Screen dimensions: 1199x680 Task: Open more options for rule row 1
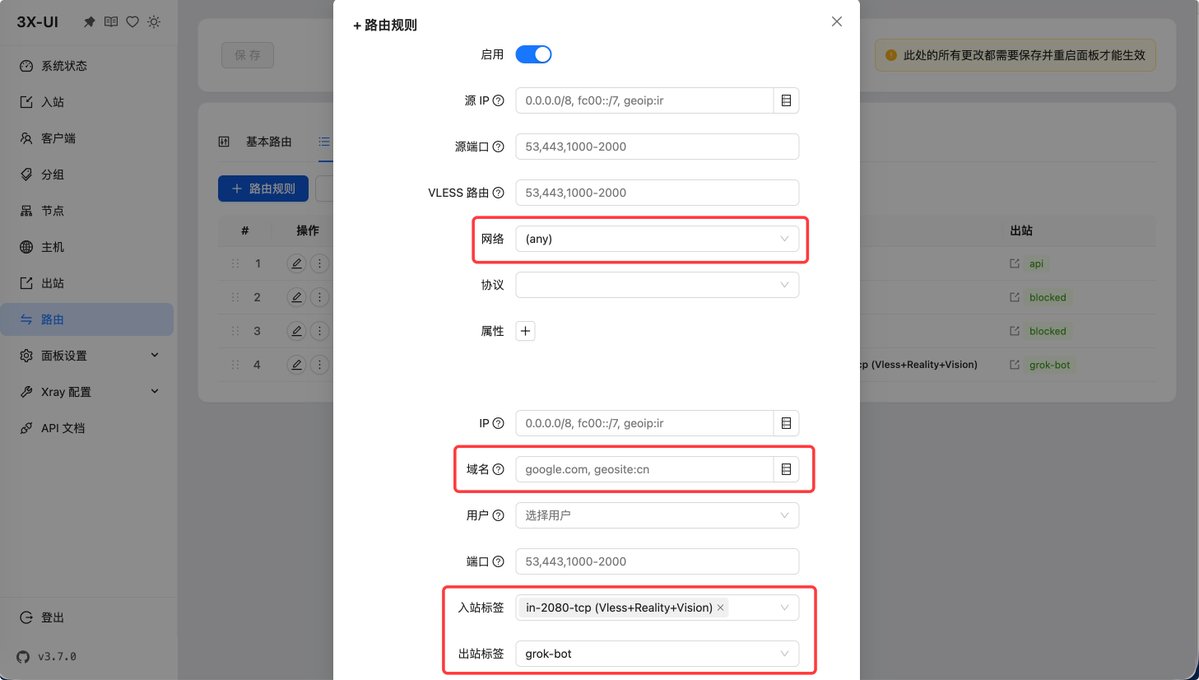pyautogui.click(x=320, y=263)
